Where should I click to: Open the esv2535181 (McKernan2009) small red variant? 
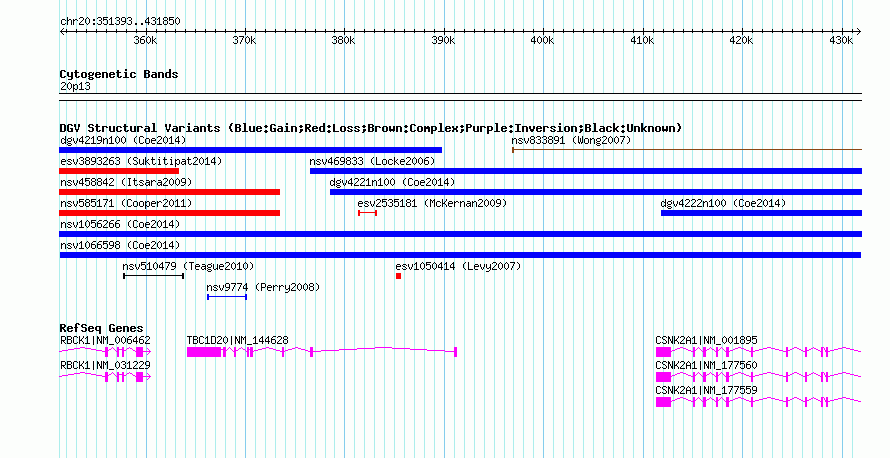[367, 213]
